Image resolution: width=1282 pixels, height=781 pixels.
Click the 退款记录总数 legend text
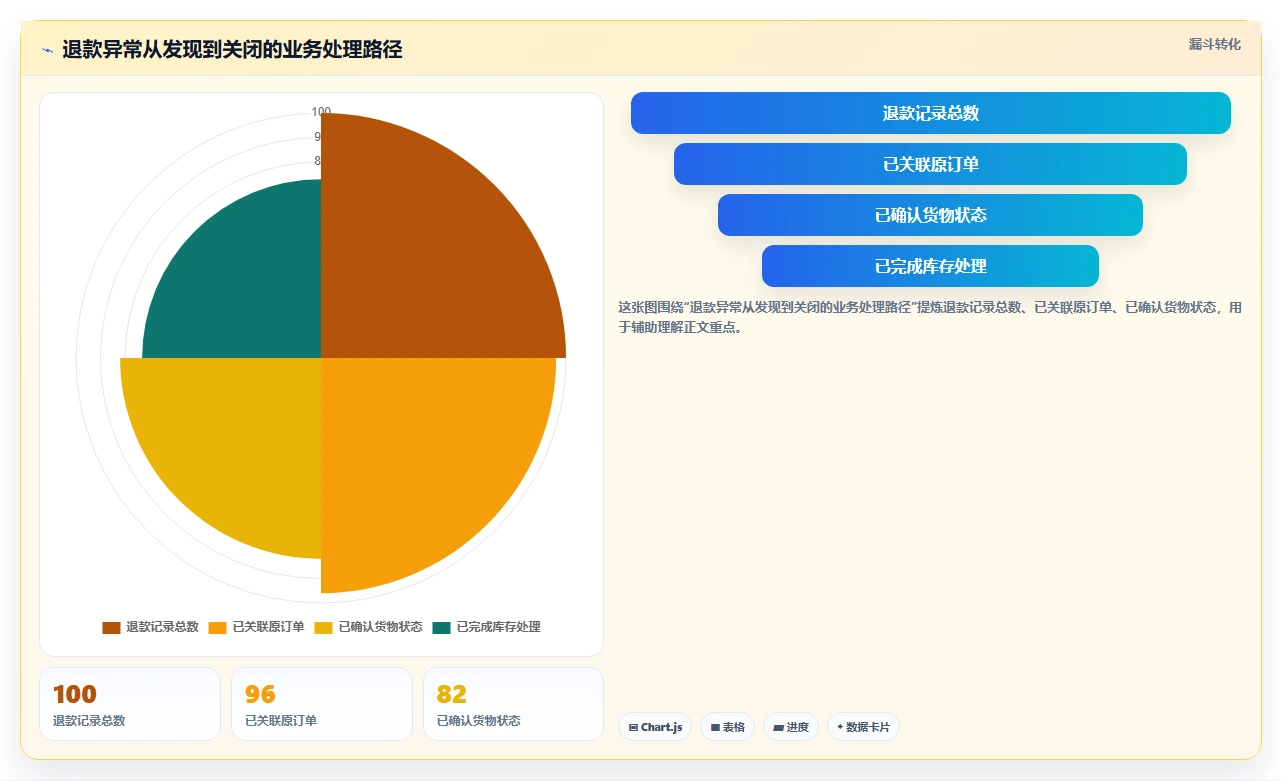[x=162, y=627]
